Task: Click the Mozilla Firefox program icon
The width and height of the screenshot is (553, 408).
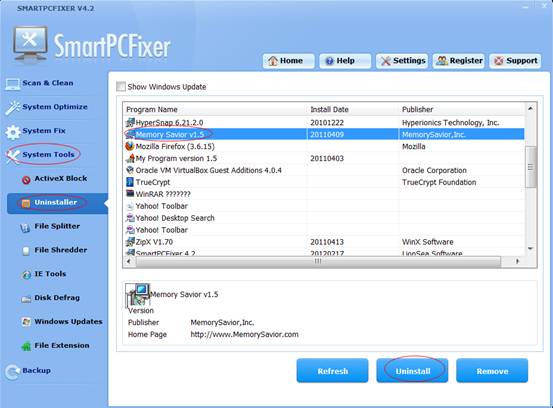Action: [x=130, y=146]
